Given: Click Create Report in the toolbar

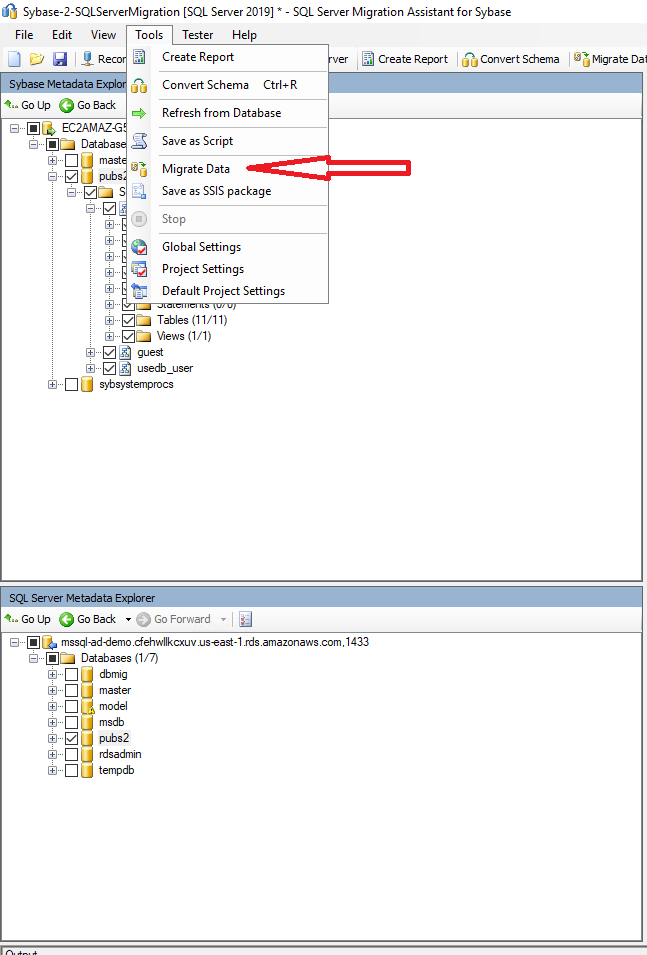Looking at the screenshot, I should 405,59.
